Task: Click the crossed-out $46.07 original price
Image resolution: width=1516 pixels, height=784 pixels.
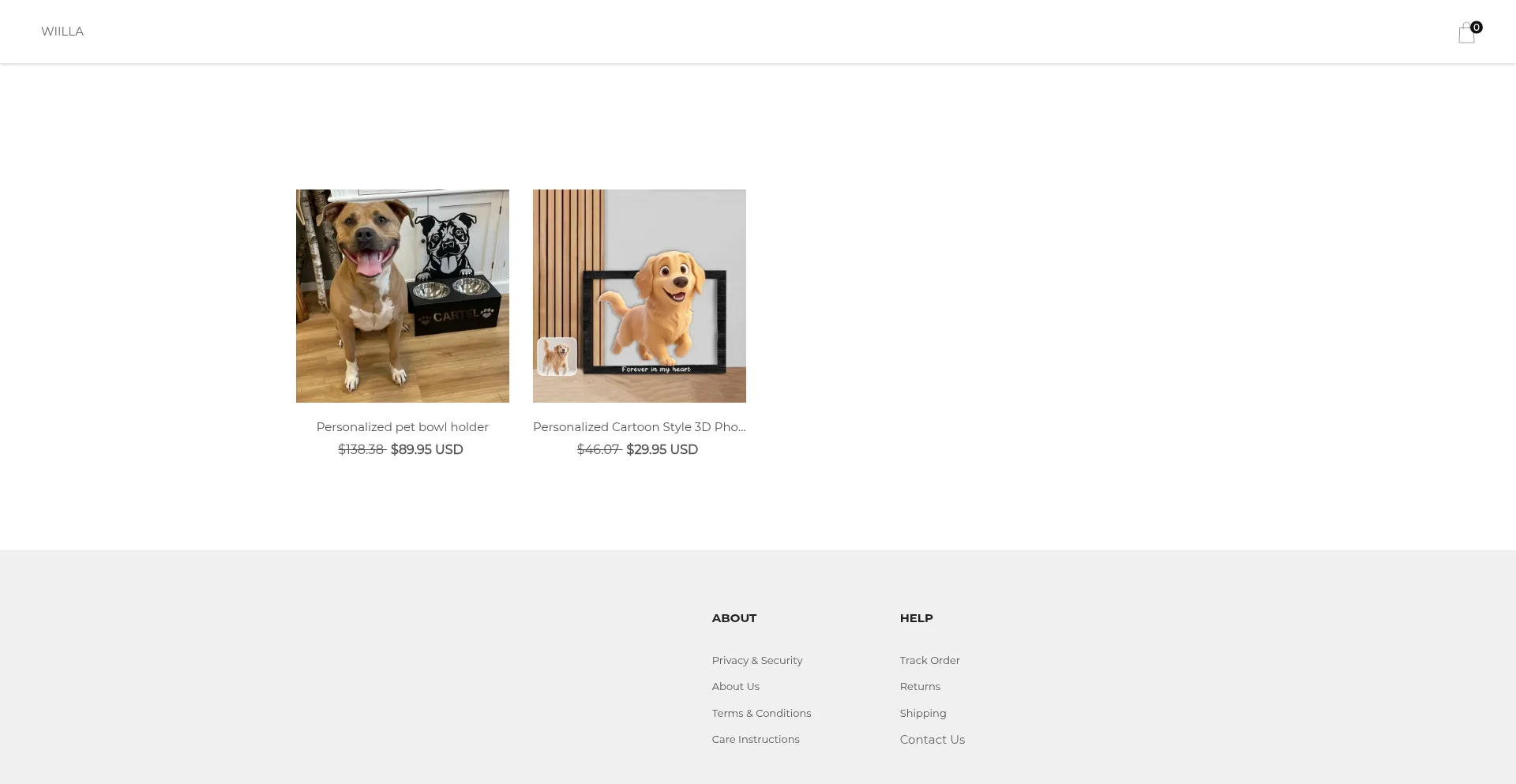Action: (599, 450)
